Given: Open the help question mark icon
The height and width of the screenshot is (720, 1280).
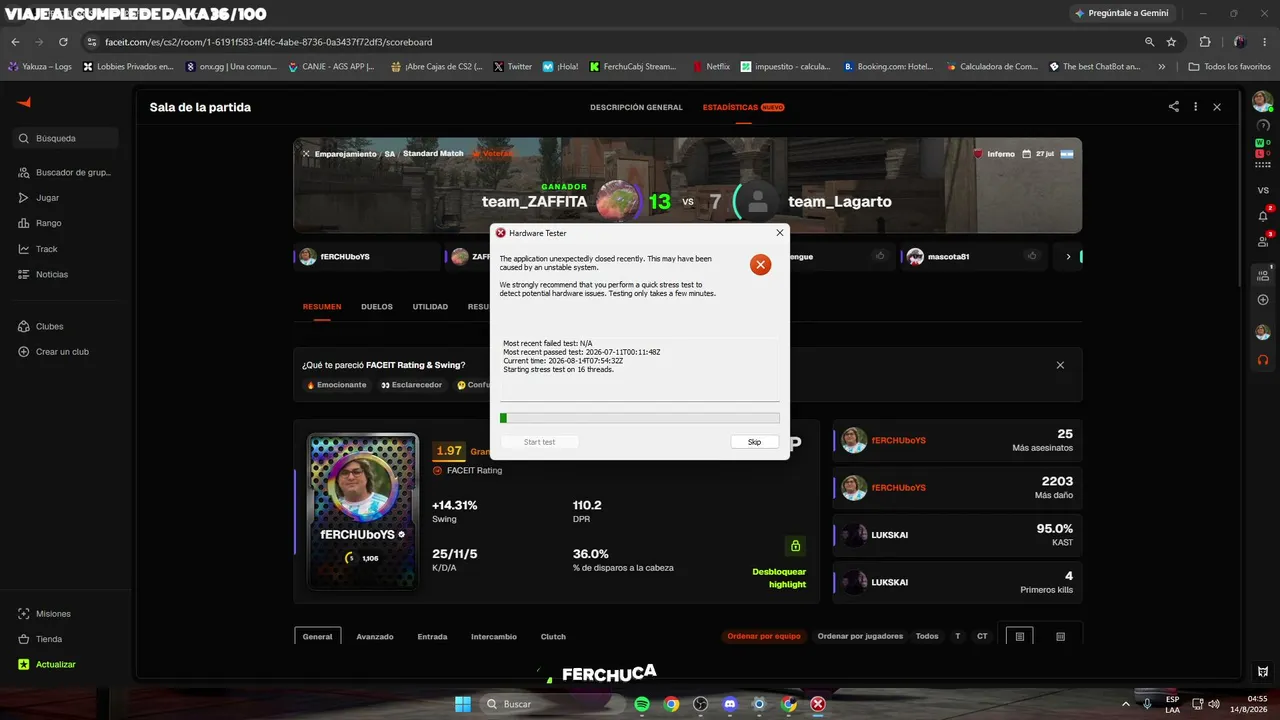Looking at the screenshot, I should coord(1263,126).
